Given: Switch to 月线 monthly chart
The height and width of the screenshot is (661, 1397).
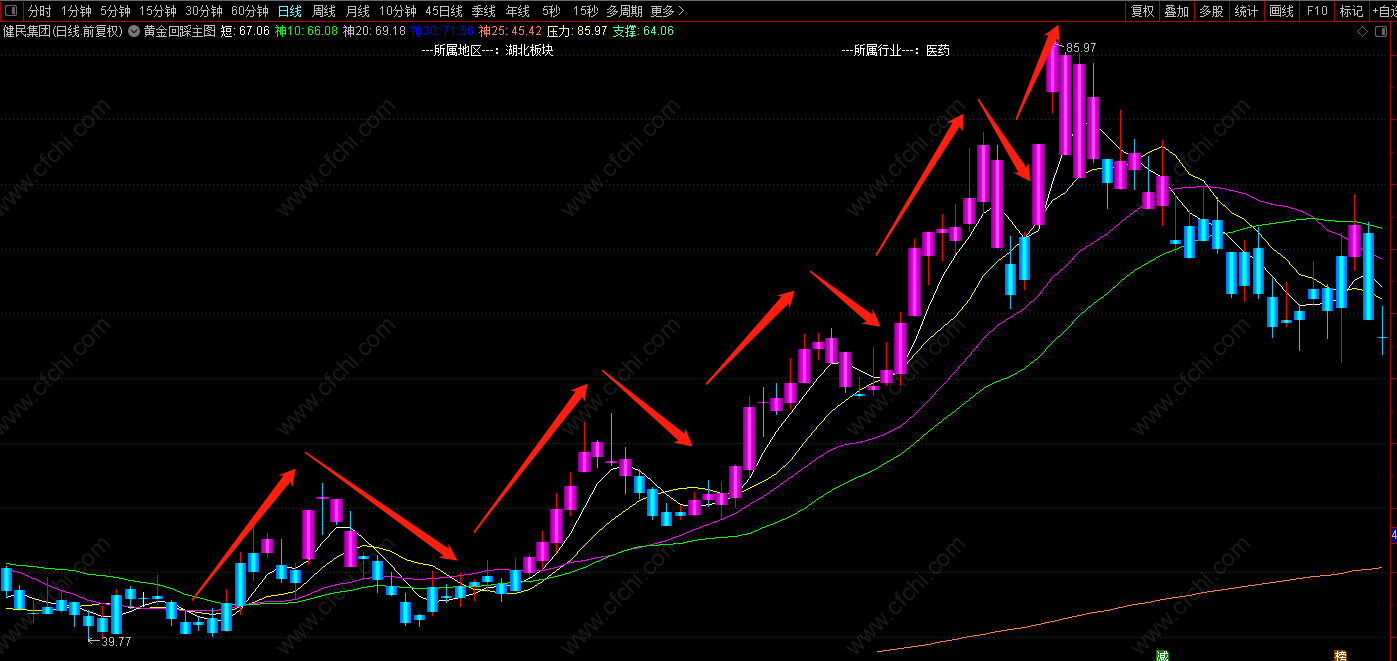Looking at the screenshot, I should 357,11.
